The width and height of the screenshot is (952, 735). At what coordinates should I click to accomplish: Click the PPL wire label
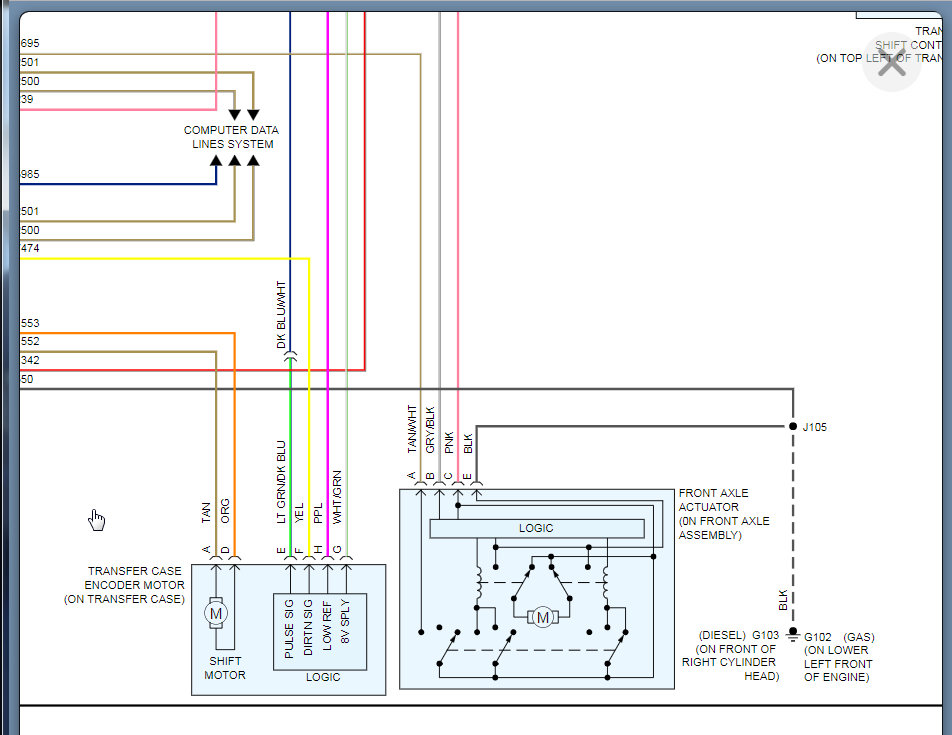(318, 513)
